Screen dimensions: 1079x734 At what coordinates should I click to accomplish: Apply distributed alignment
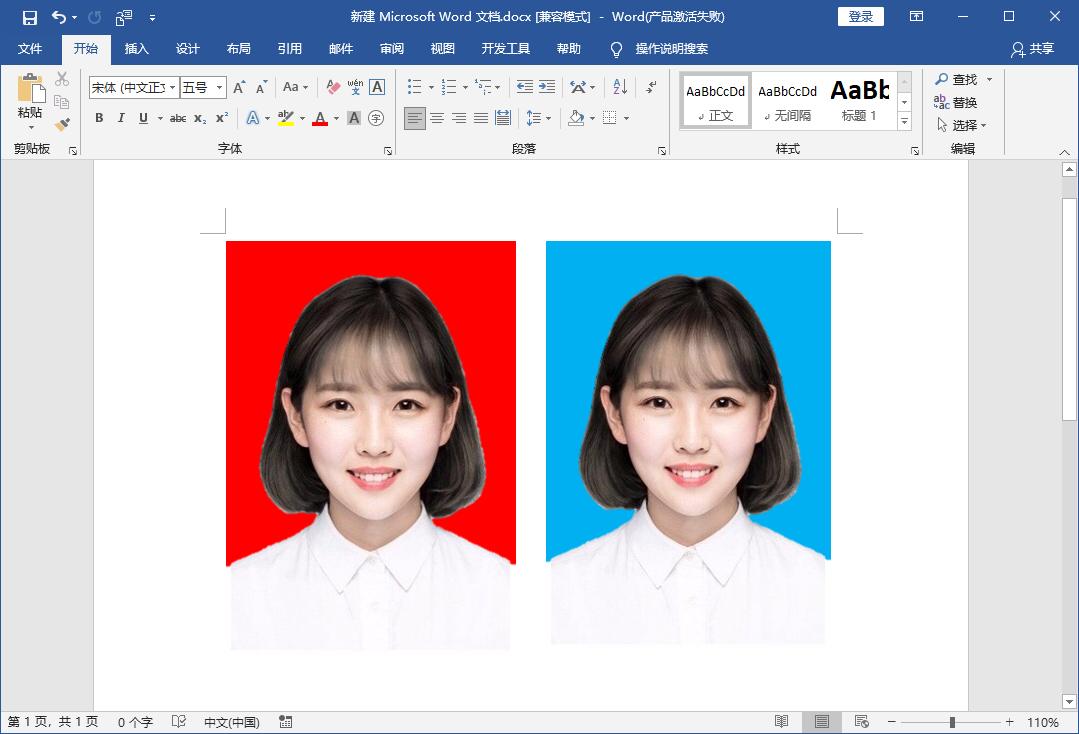pos(503,118)
